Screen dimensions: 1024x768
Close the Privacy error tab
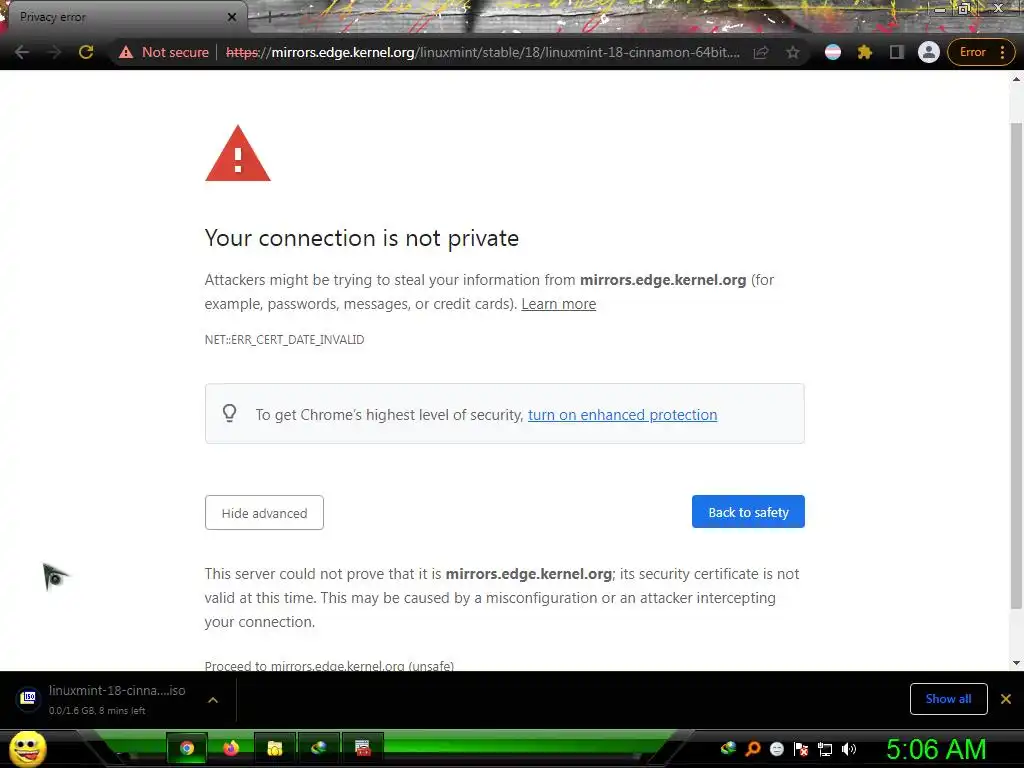232,17
